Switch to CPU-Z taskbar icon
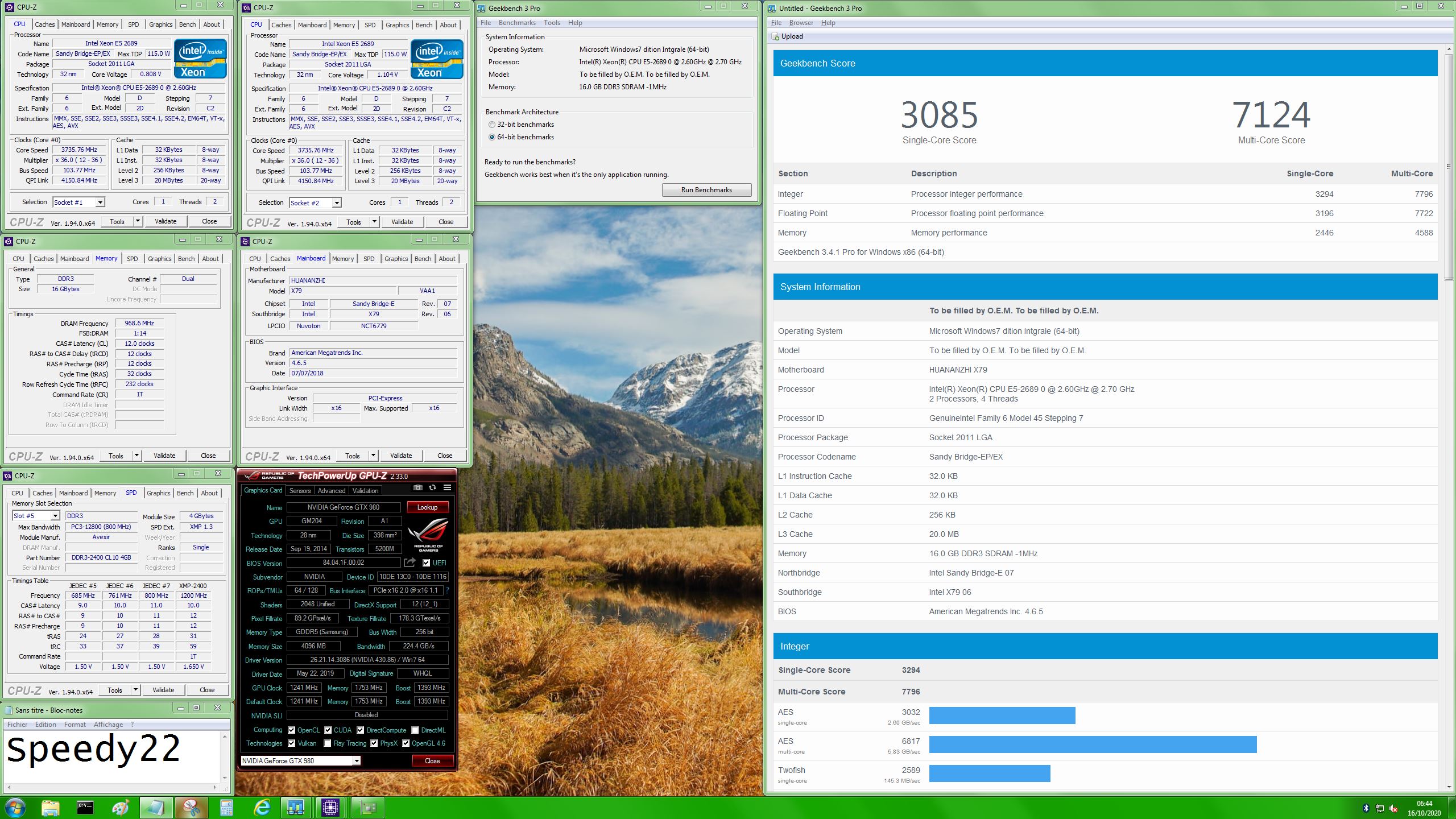The height and width of the screenshot is (819, 1456). click(330, 808)
